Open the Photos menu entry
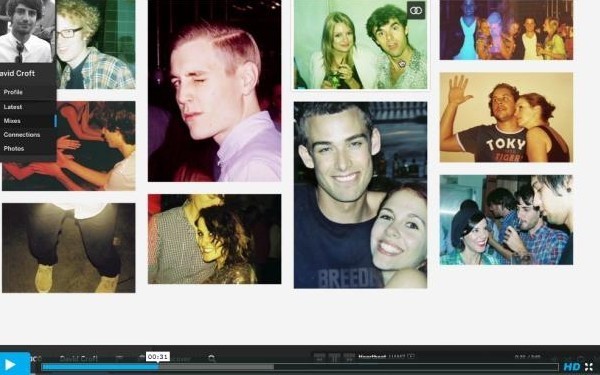 (14, 148)
